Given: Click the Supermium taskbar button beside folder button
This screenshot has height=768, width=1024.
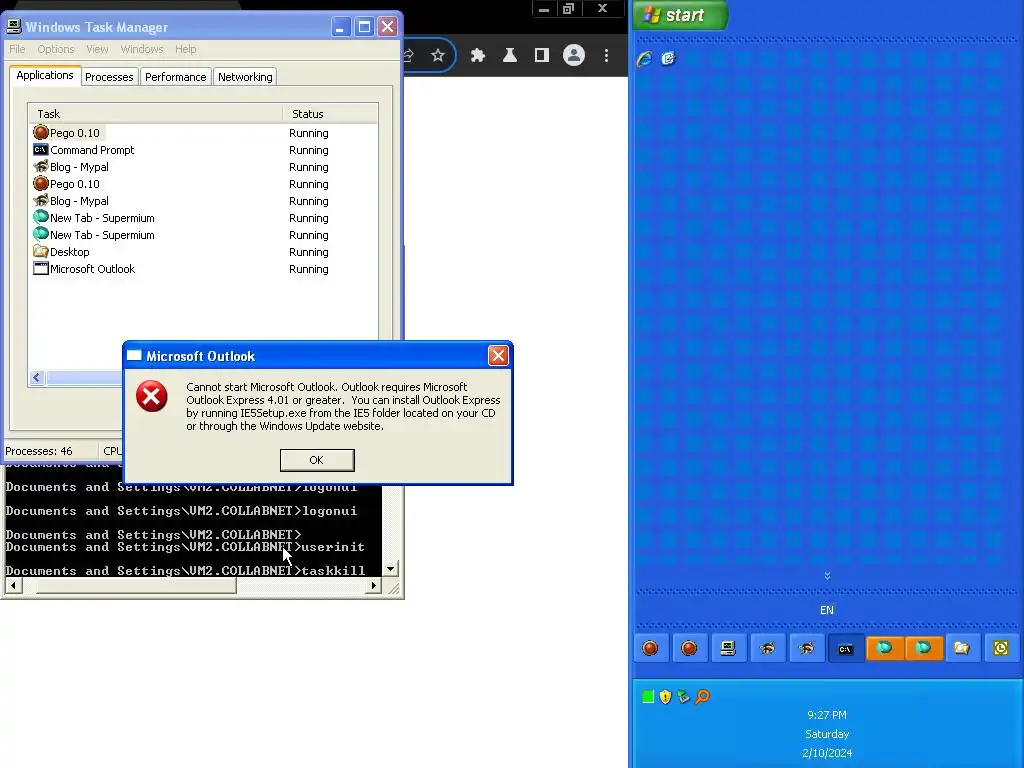Looking at the screenshot, I should (x=923, y=648).
